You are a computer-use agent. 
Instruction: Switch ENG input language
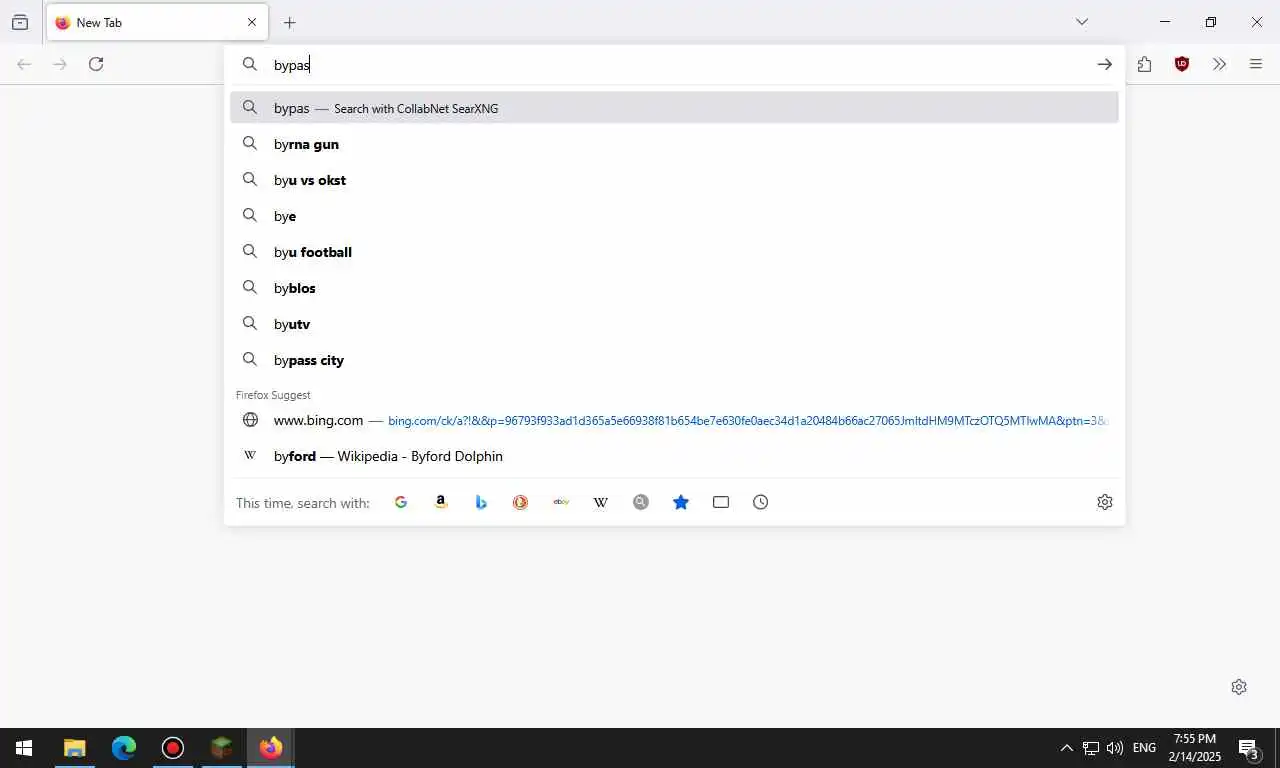(1144, 748)
